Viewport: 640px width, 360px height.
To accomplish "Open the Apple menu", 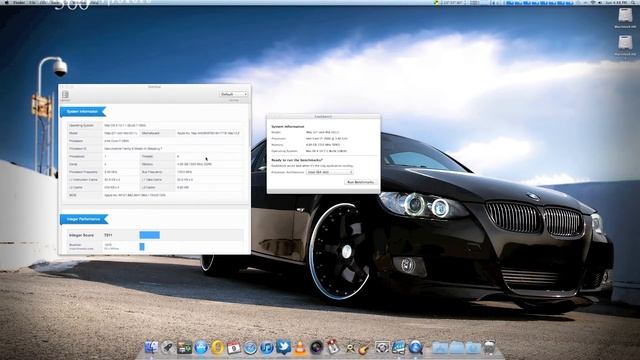I will (7, 2).
